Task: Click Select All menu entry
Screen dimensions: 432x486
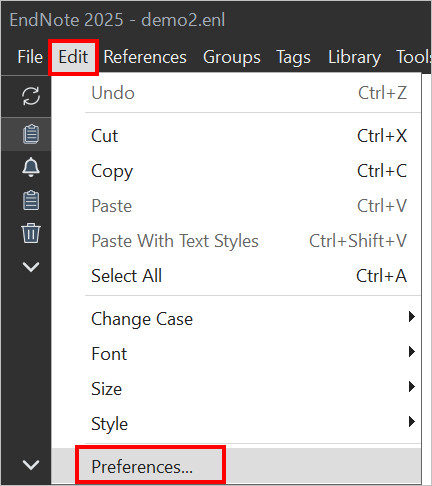Action: (x=253, y=276)
